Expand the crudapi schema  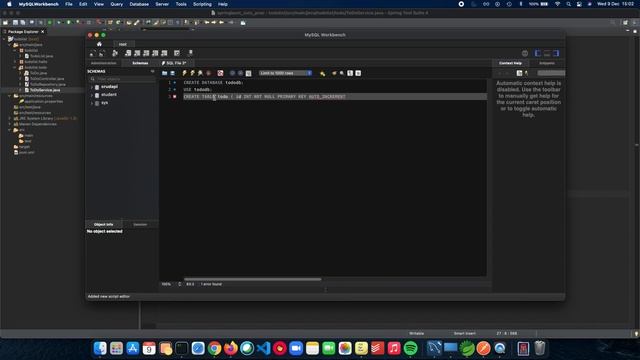pyautogui.click(x=92, y=87)
